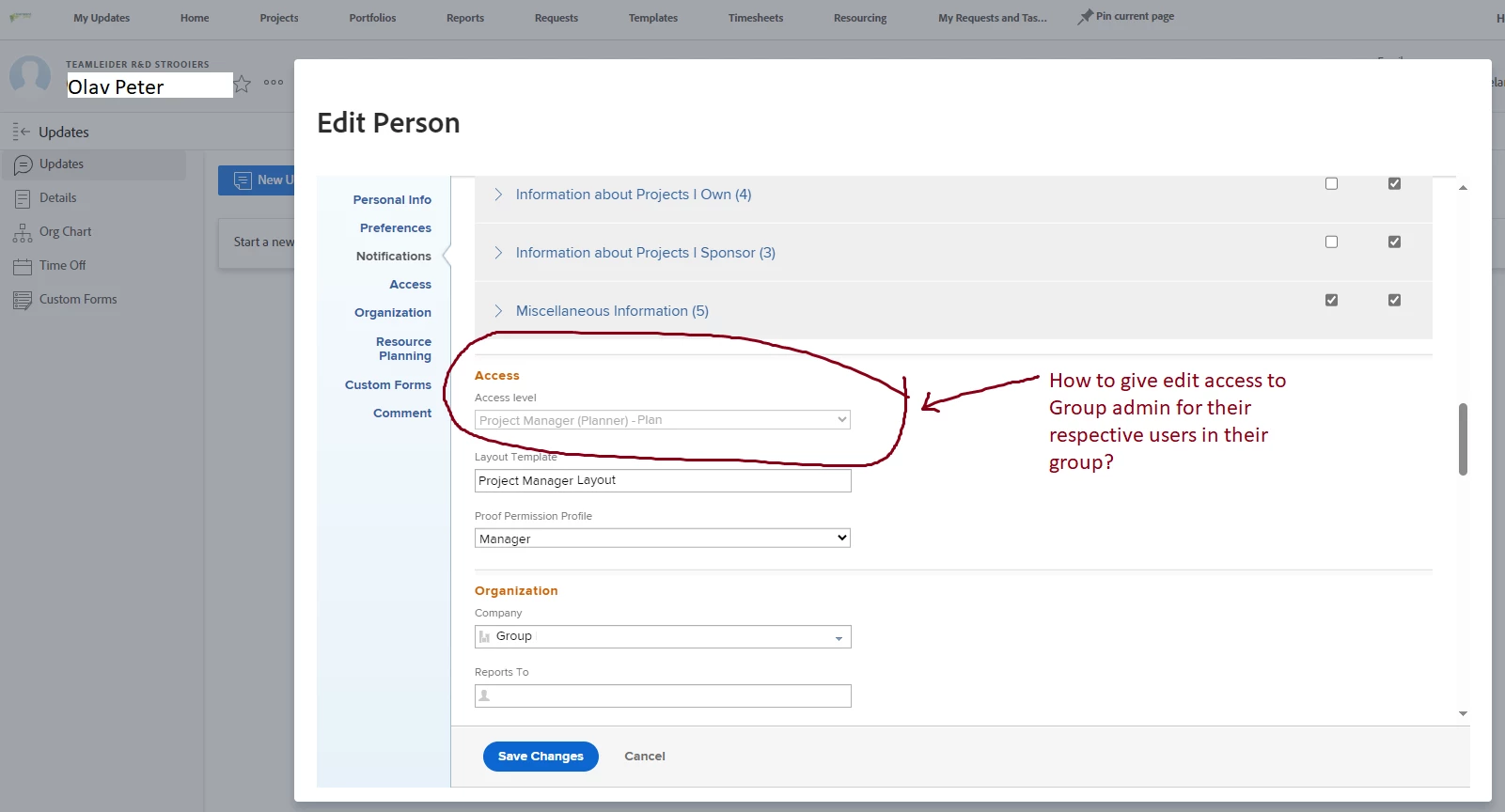Screen dimensions: 1505x812
Task: Open the Access level dropdown
Action: tap(663, 420)
